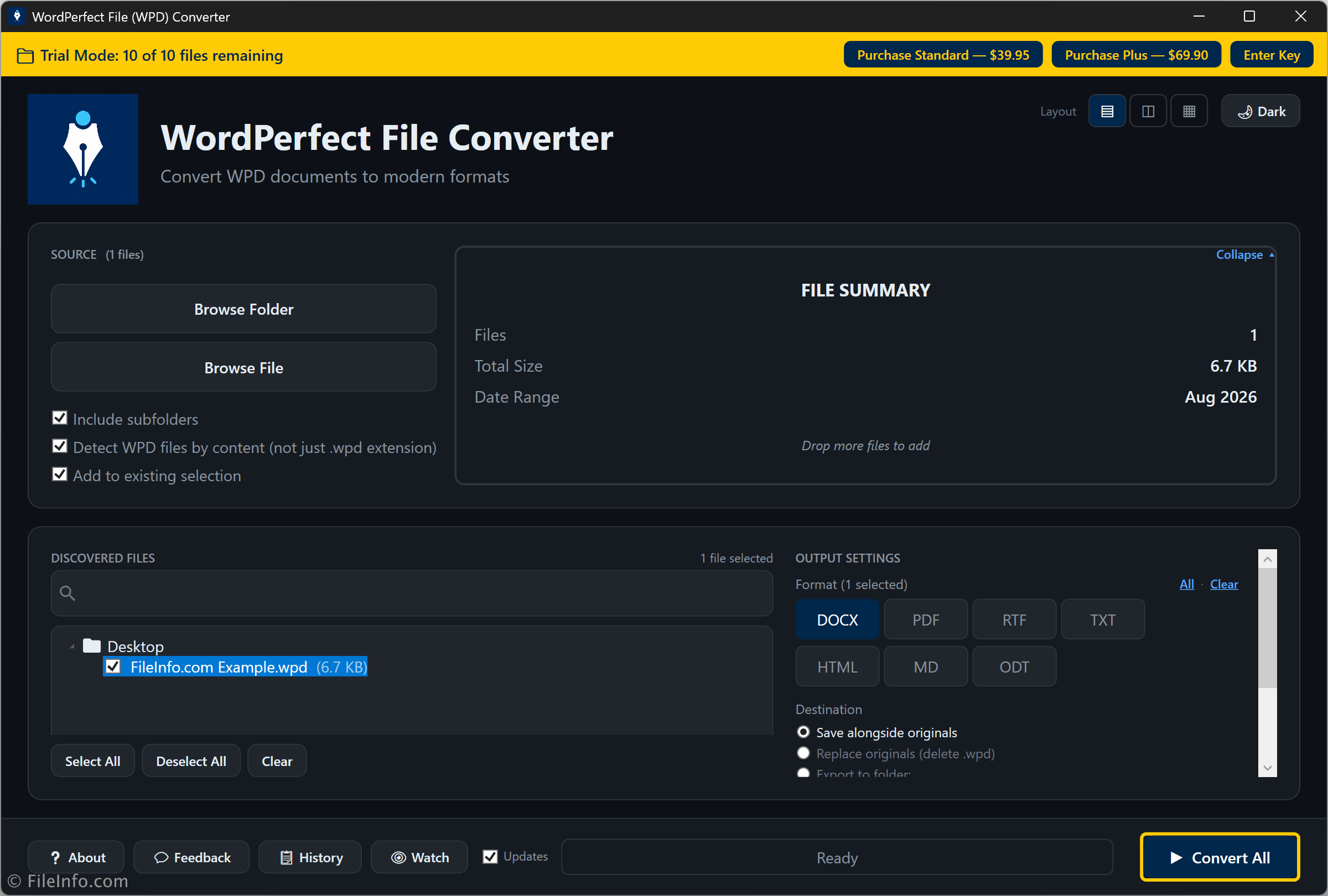The height and width of the screenshot is (896, 1328).
Task: Click the '1 file selected' counter text
Action: 736,558
